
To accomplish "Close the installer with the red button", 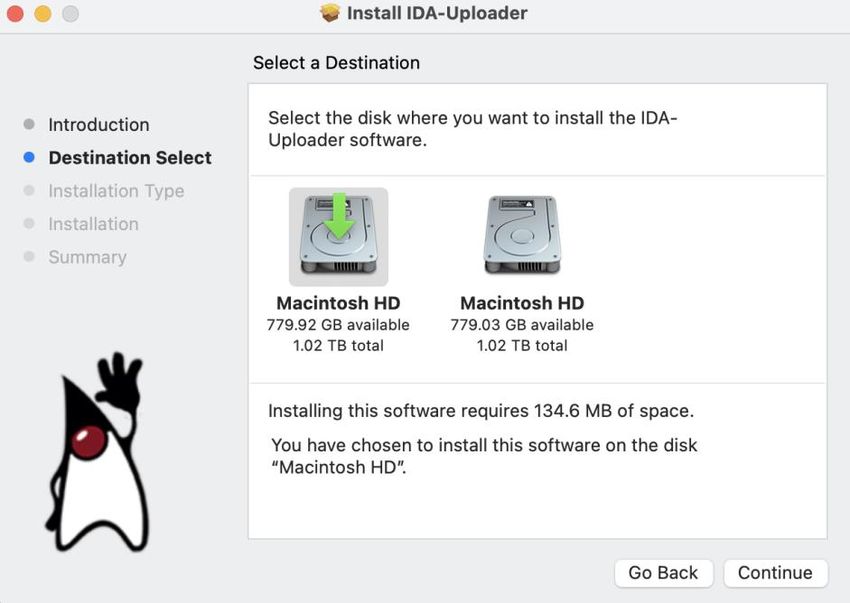I will [15, 14].
